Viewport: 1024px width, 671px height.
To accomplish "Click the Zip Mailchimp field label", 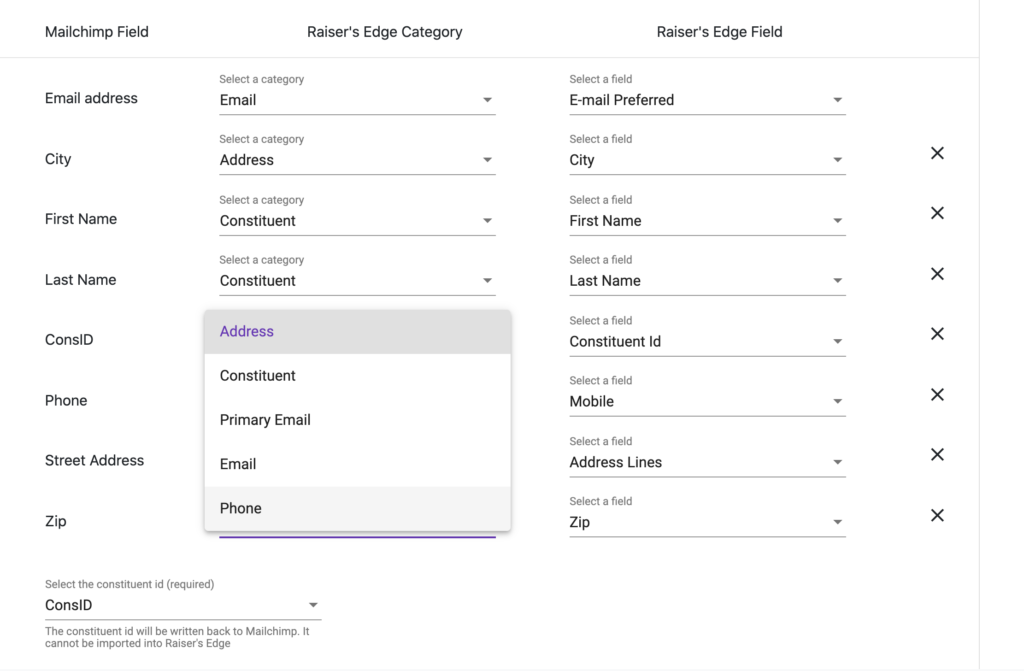I will click(x=56, y=521).
